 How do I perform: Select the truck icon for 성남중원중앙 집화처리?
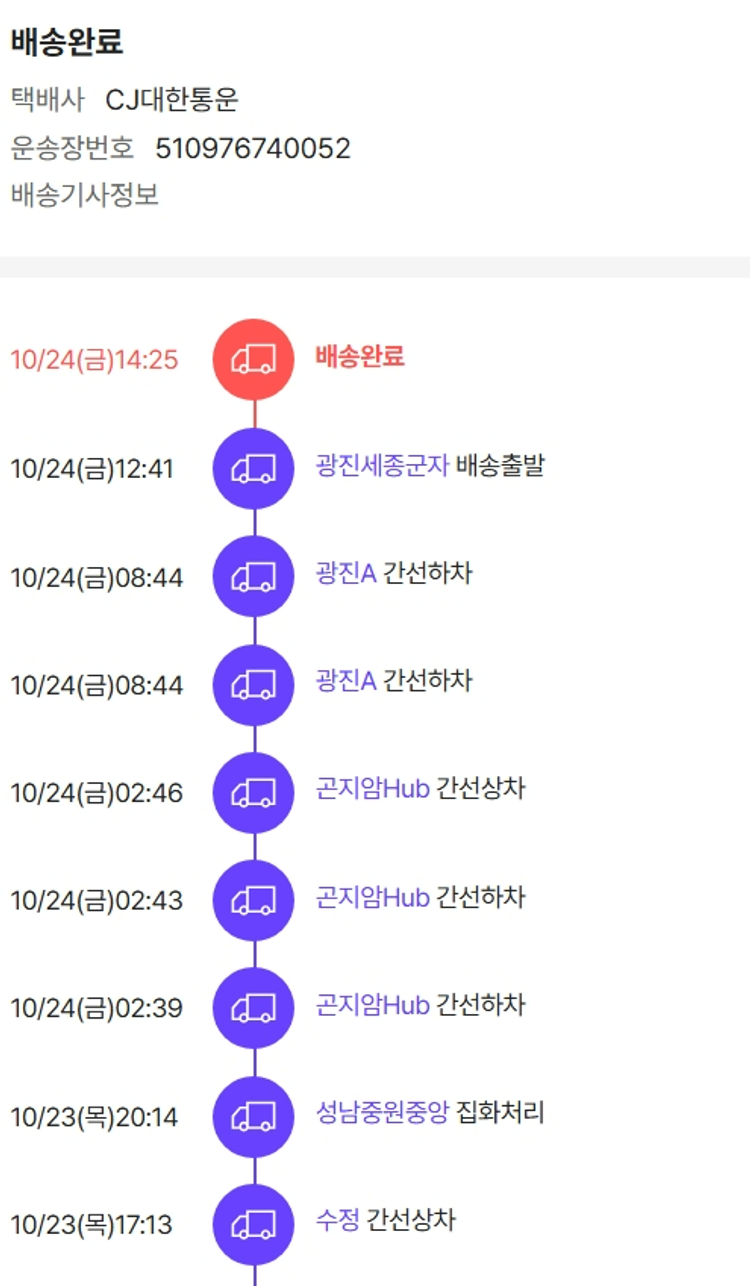[254, 1116]
